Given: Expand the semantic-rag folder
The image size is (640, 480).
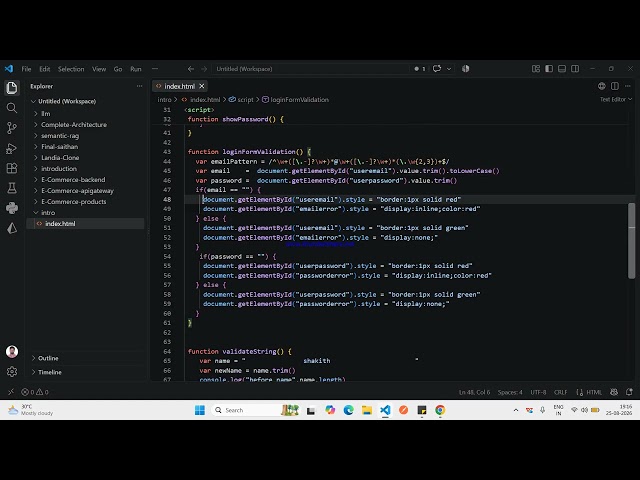Looking at the screenshot, I should pos(86,136).
